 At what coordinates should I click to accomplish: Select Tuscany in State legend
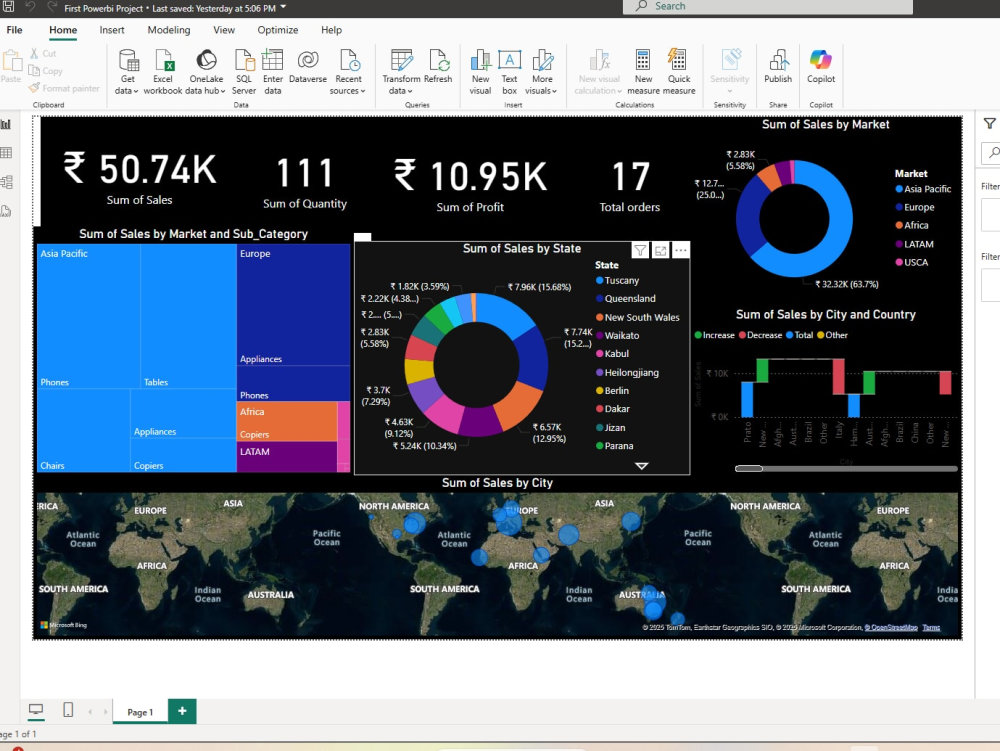[x=617, y=281]
